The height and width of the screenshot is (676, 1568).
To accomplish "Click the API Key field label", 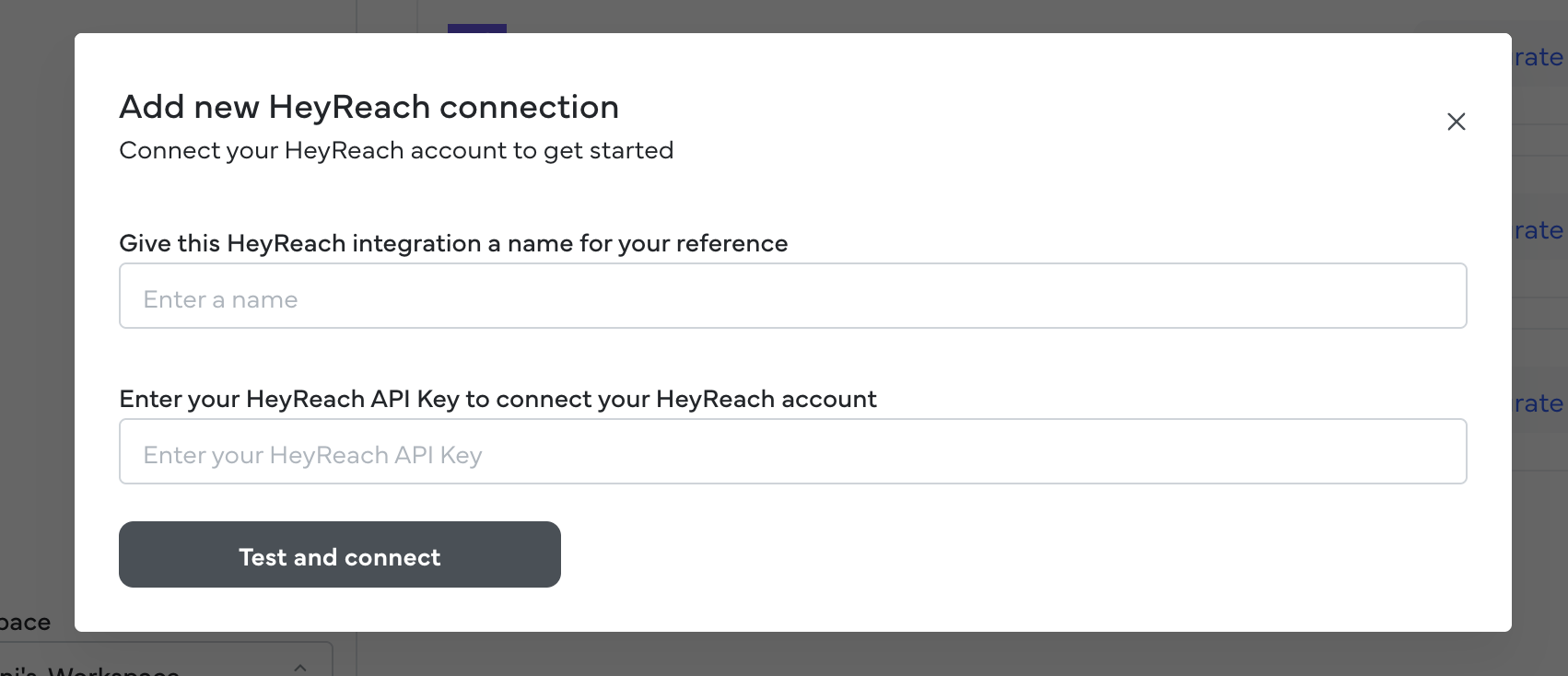I will pos(497,399).
